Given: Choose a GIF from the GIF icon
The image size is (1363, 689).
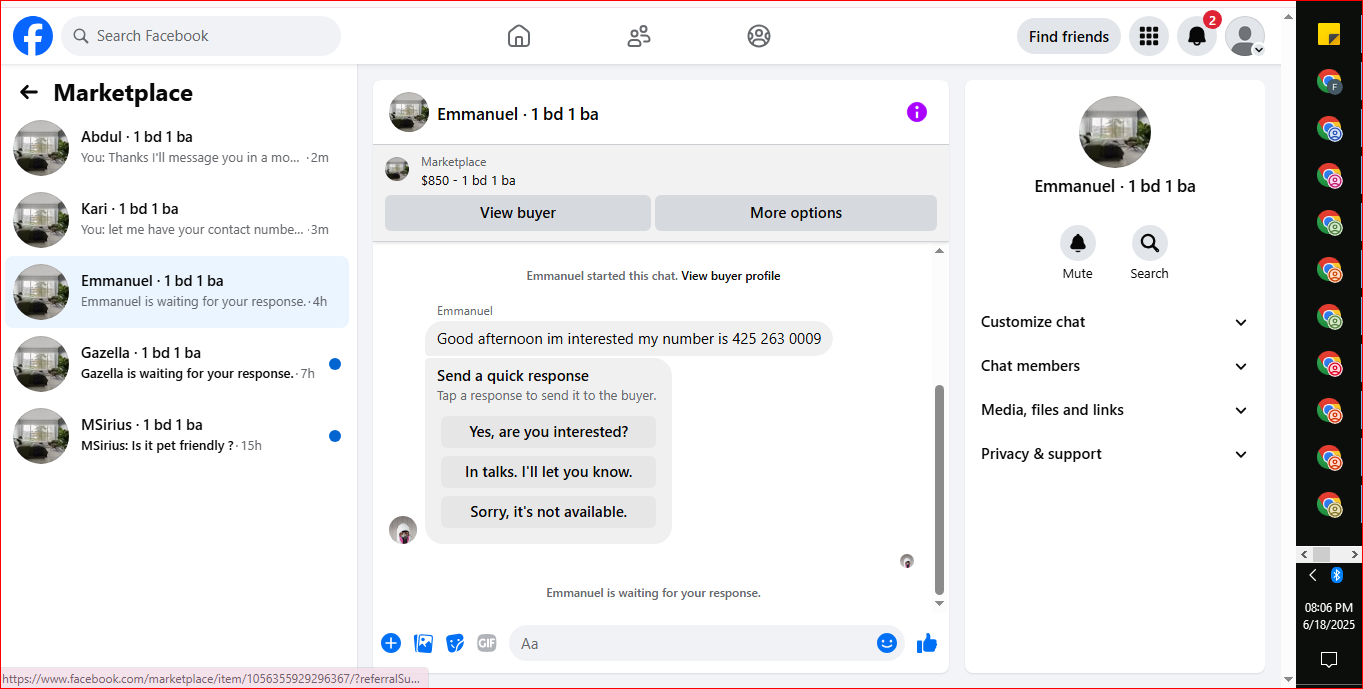Looking at the screenshot, I should click(x=487, y=643).
